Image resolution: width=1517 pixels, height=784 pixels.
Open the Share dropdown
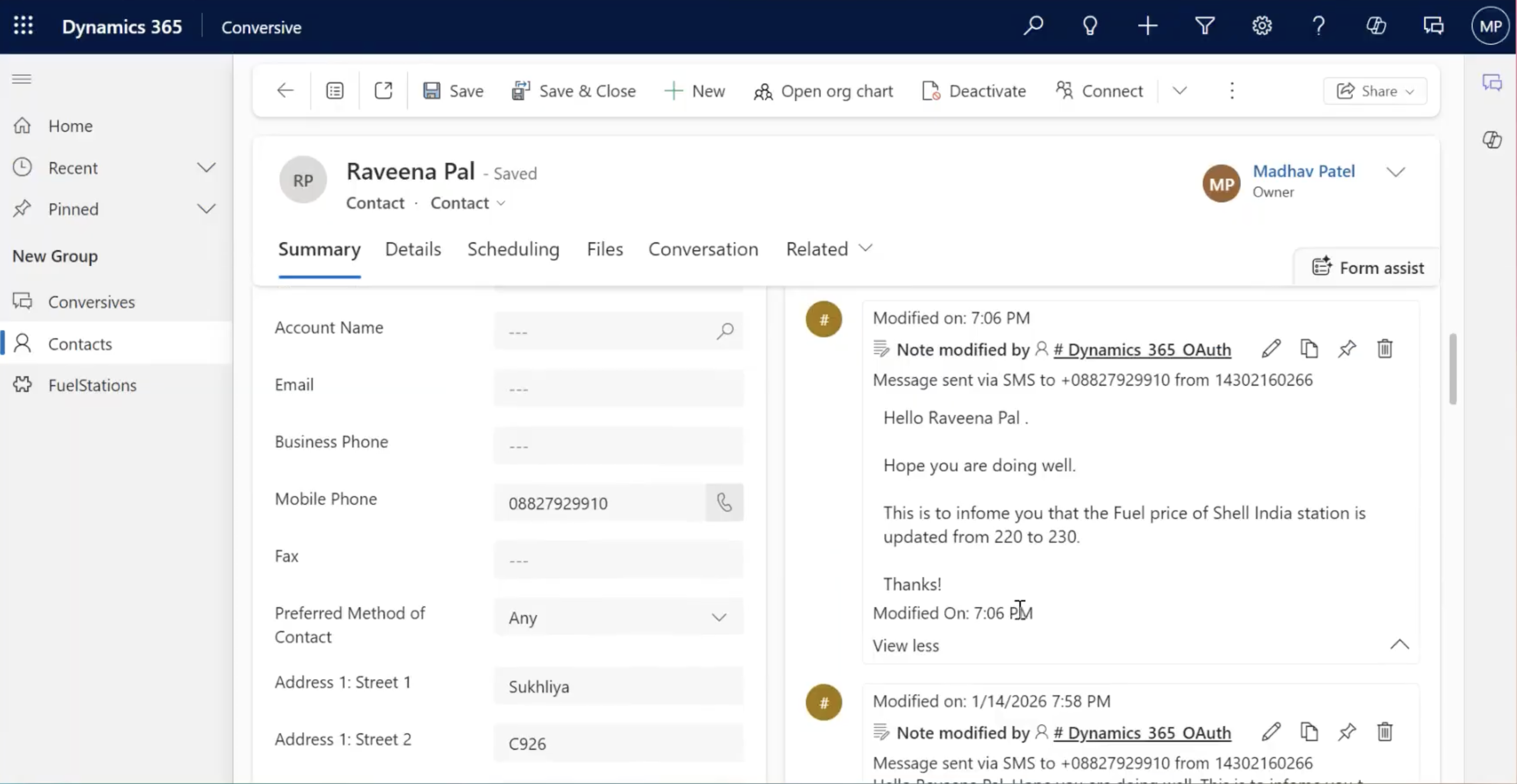(1375, 91)
